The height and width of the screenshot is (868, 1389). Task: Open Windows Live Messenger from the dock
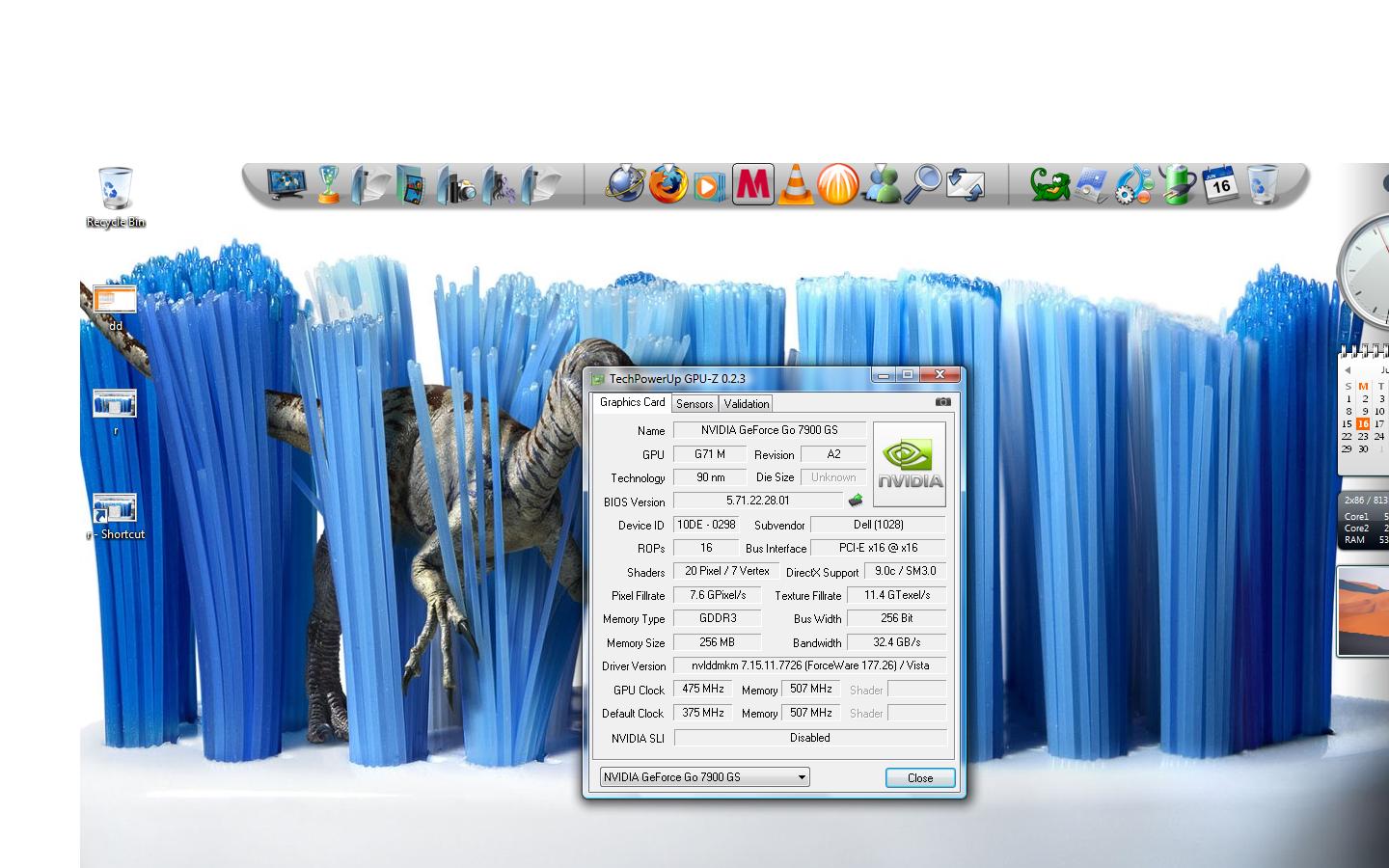click(881, 183)
